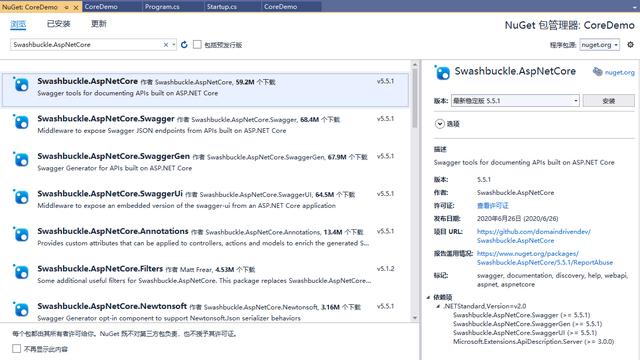Click the package icon in details pane header

click(442, 73)
